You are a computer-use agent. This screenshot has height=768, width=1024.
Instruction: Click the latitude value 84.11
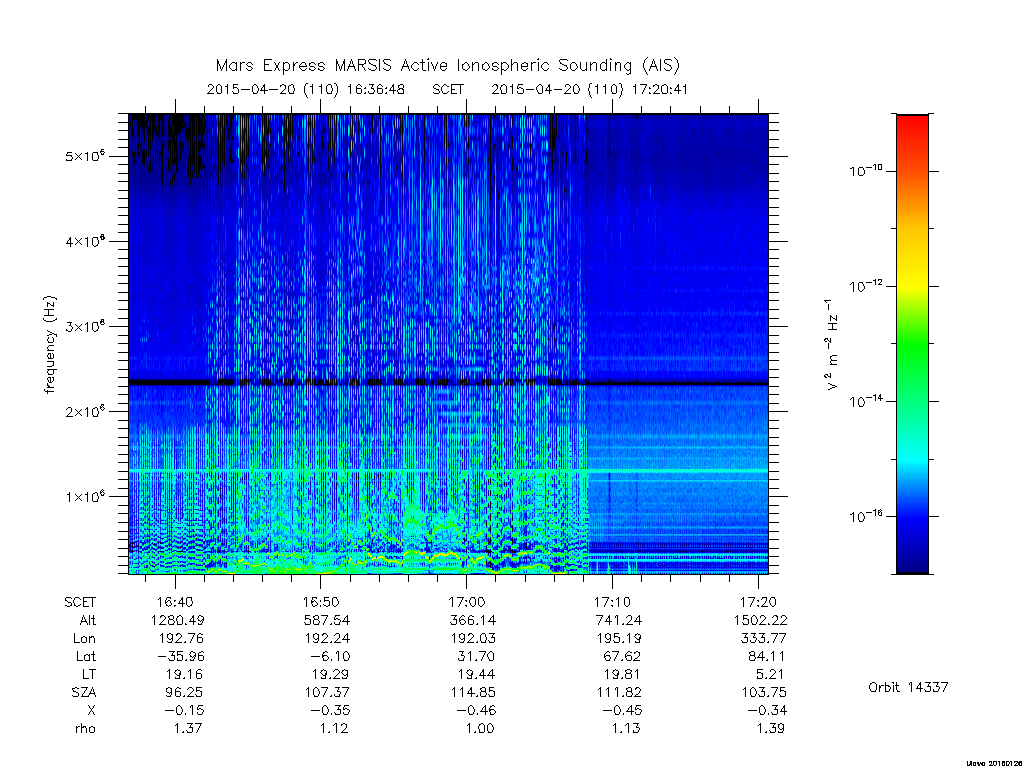tap(766, 656)
